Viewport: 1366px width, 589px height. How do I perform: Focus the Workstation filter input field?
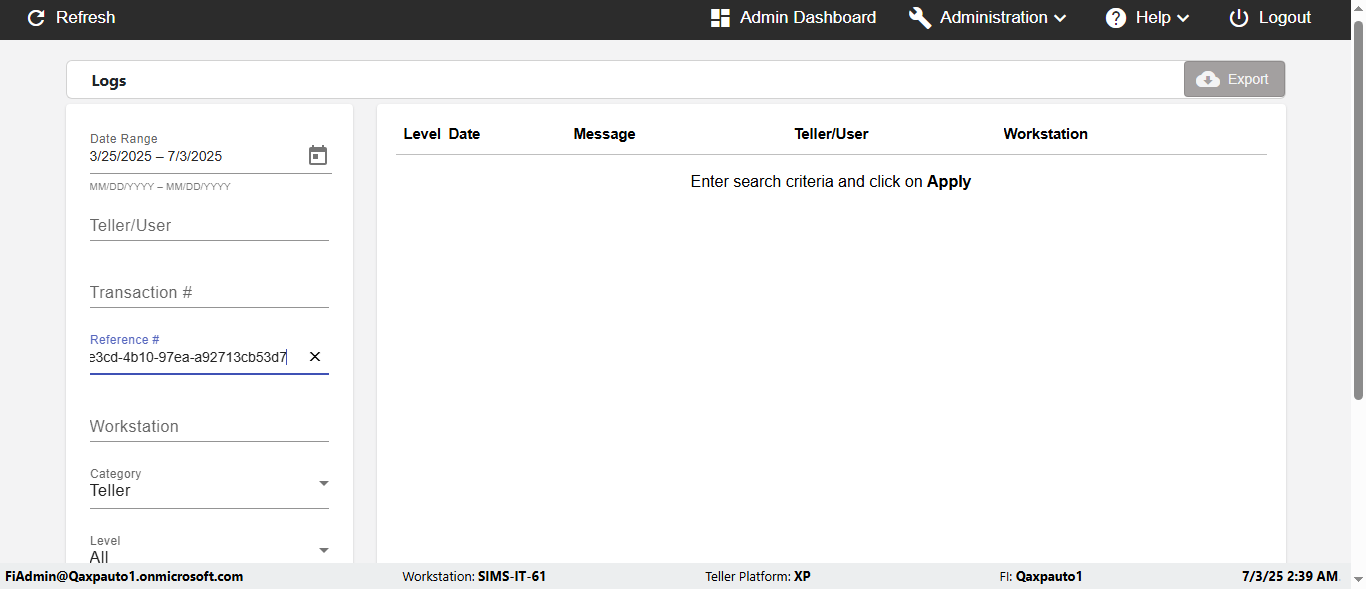[209, 427]
